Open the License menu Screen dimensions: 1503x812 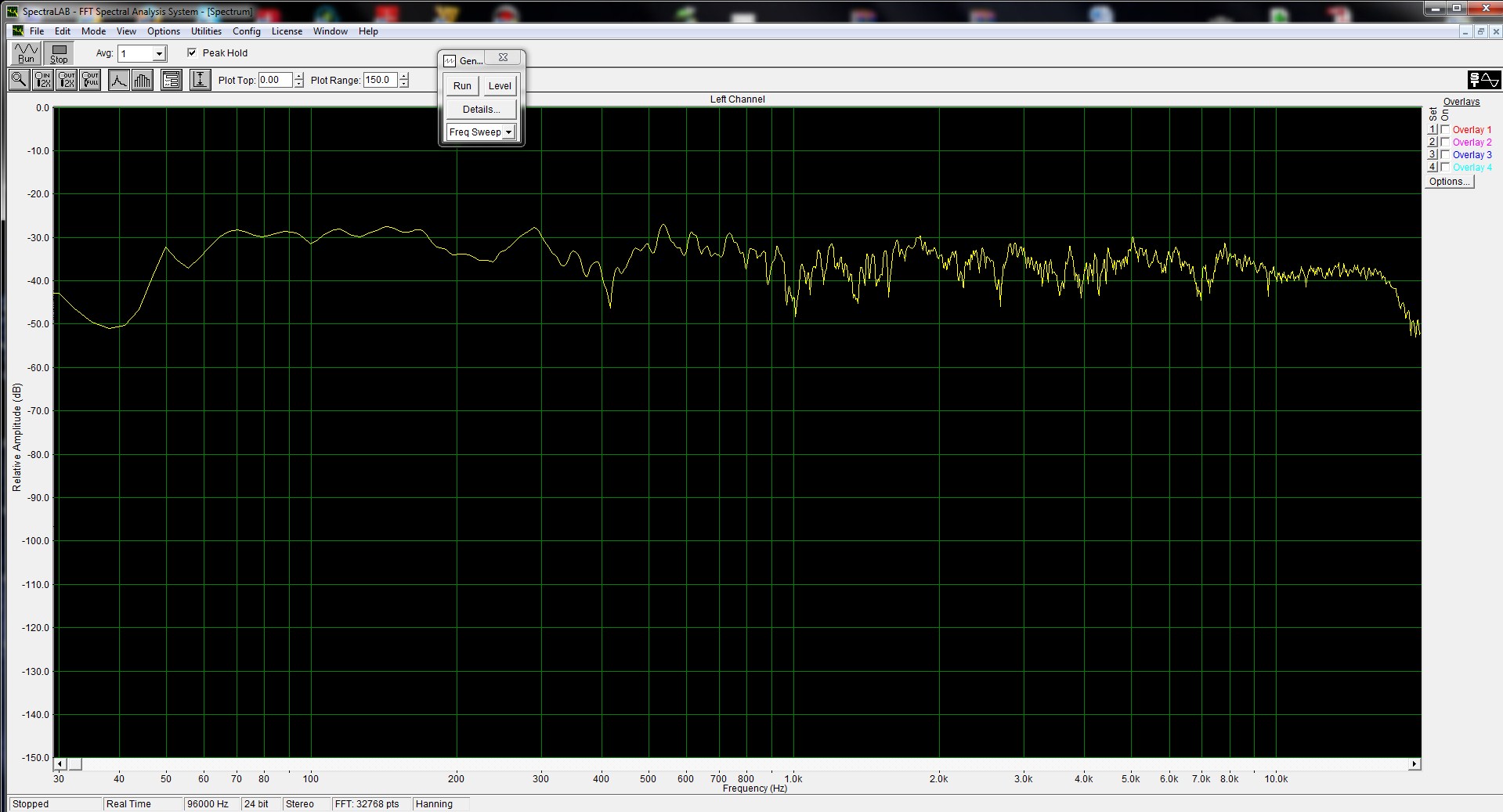(x=287, y=31)
